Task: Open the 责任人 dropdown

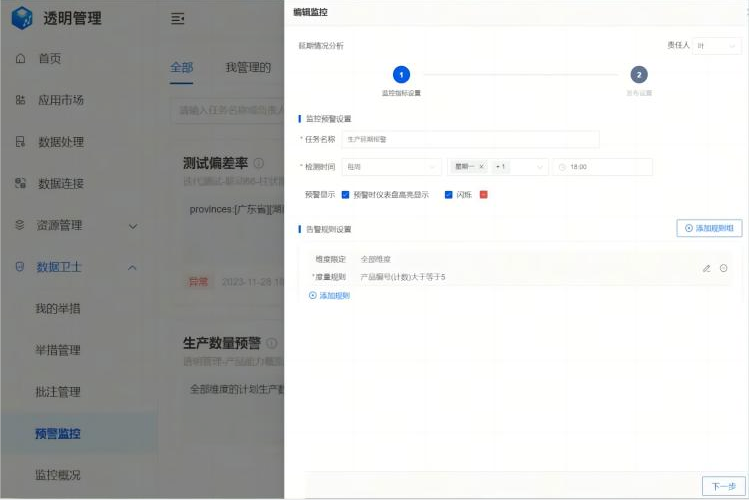Action: (x=717, y=46)
